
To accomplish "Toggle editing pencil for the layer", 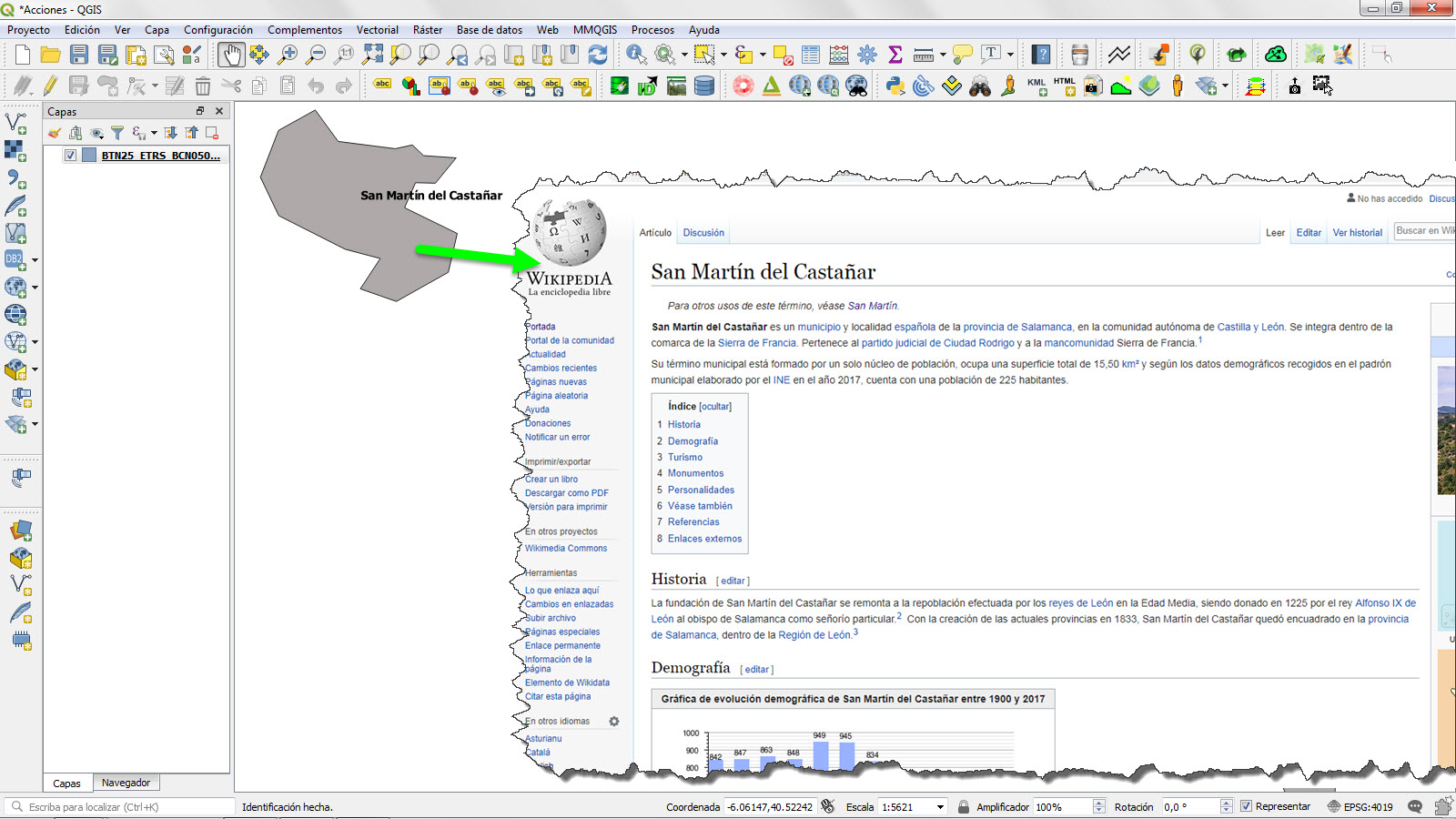I will tap(50, 86).
